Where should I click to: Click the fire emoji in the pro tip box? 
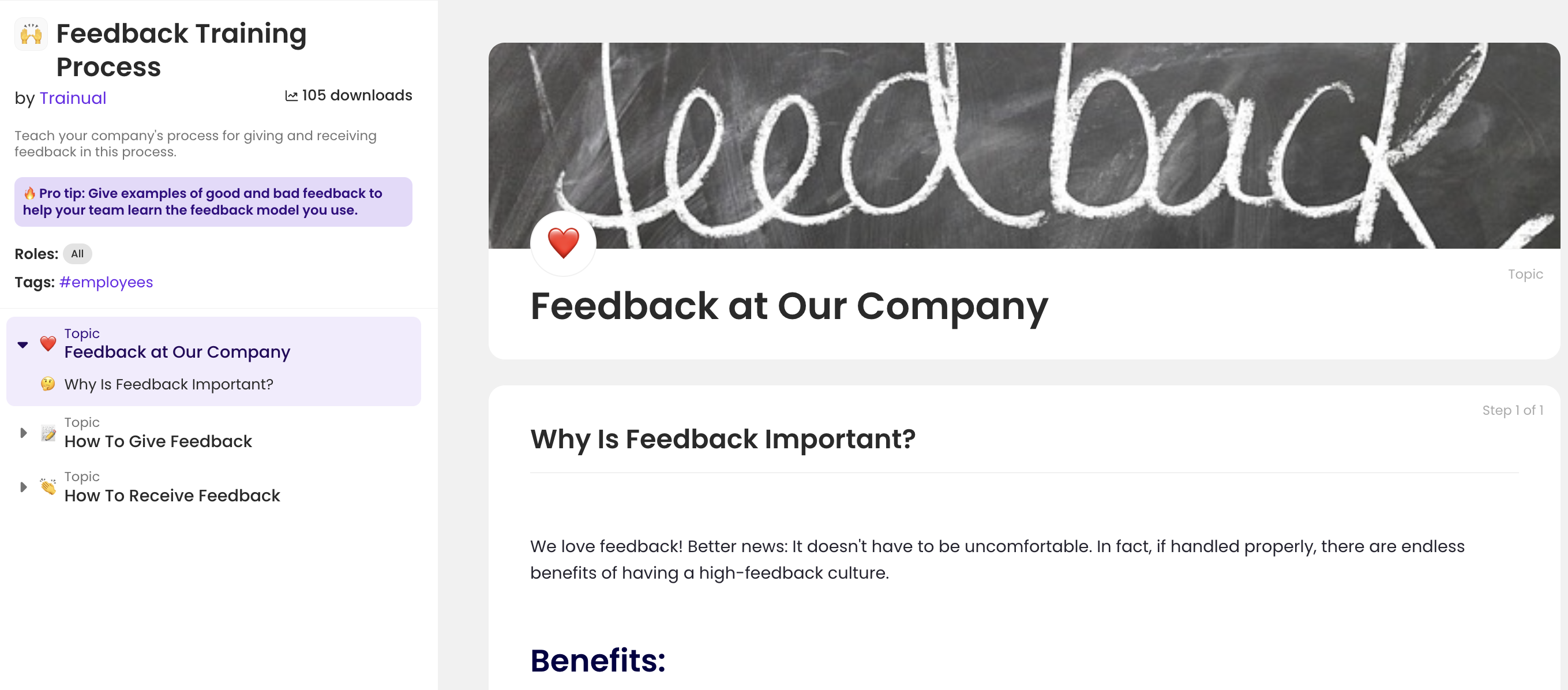29,193
